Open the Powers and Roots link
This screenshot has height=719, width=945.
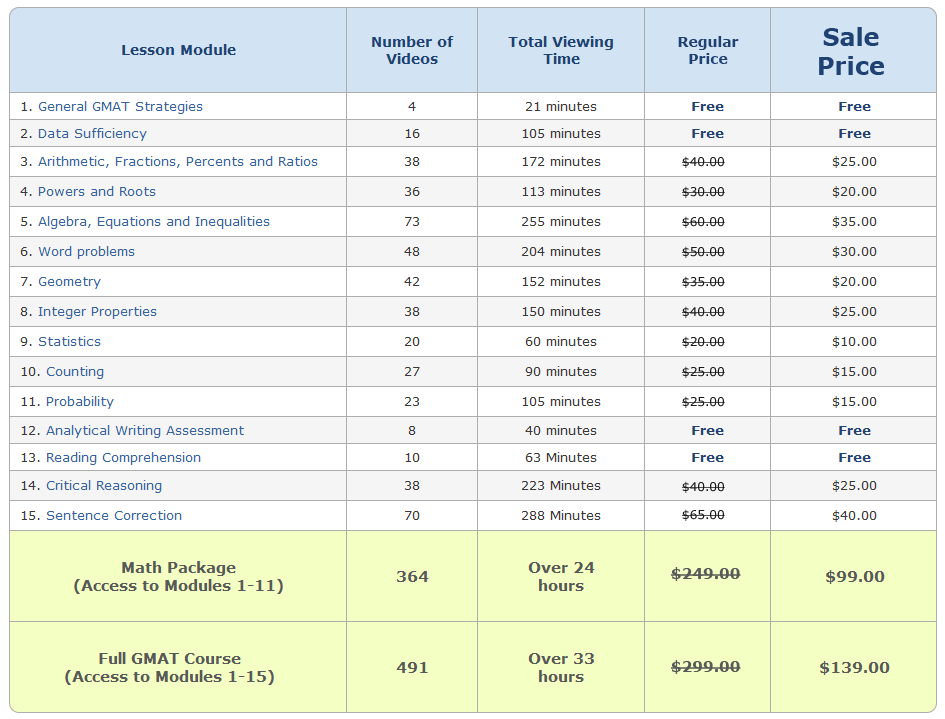click(96, 192)
